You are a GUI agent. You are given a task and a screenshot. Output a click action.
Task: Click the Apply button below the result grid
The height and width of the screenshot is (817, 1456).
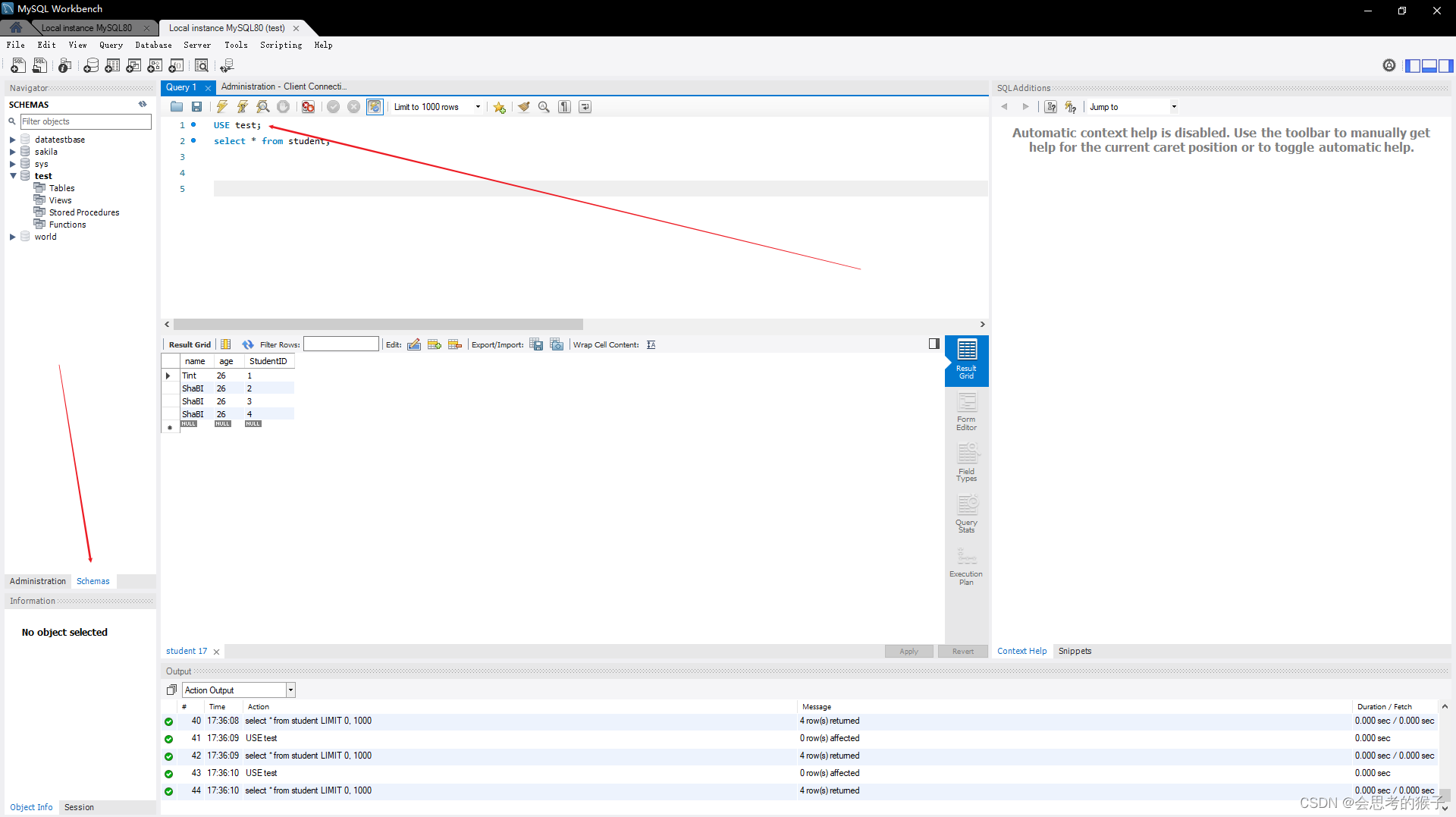(x=908, y=651)
